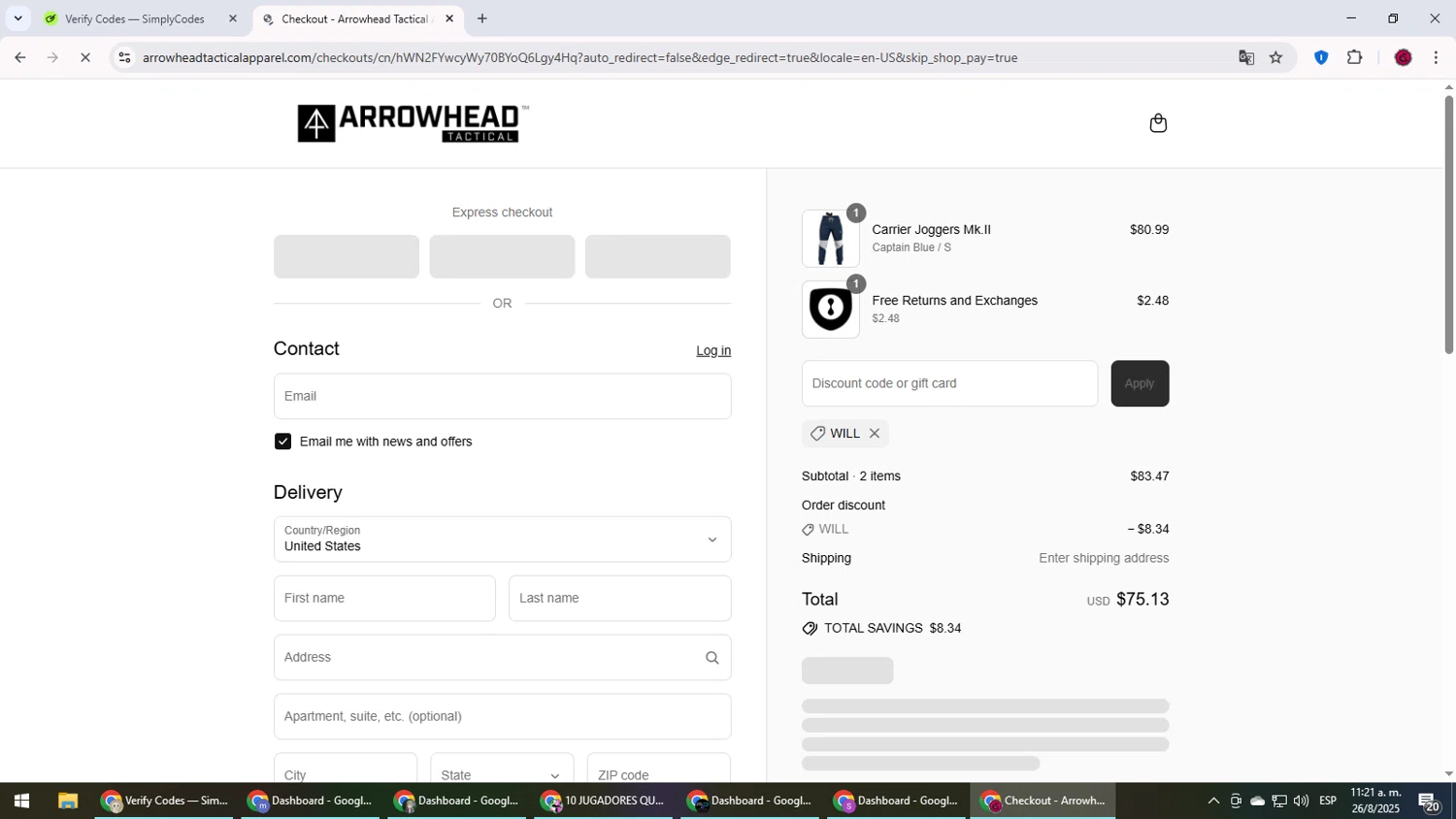Click the Carrier Joggers Mk.II item name

(931, 230)
